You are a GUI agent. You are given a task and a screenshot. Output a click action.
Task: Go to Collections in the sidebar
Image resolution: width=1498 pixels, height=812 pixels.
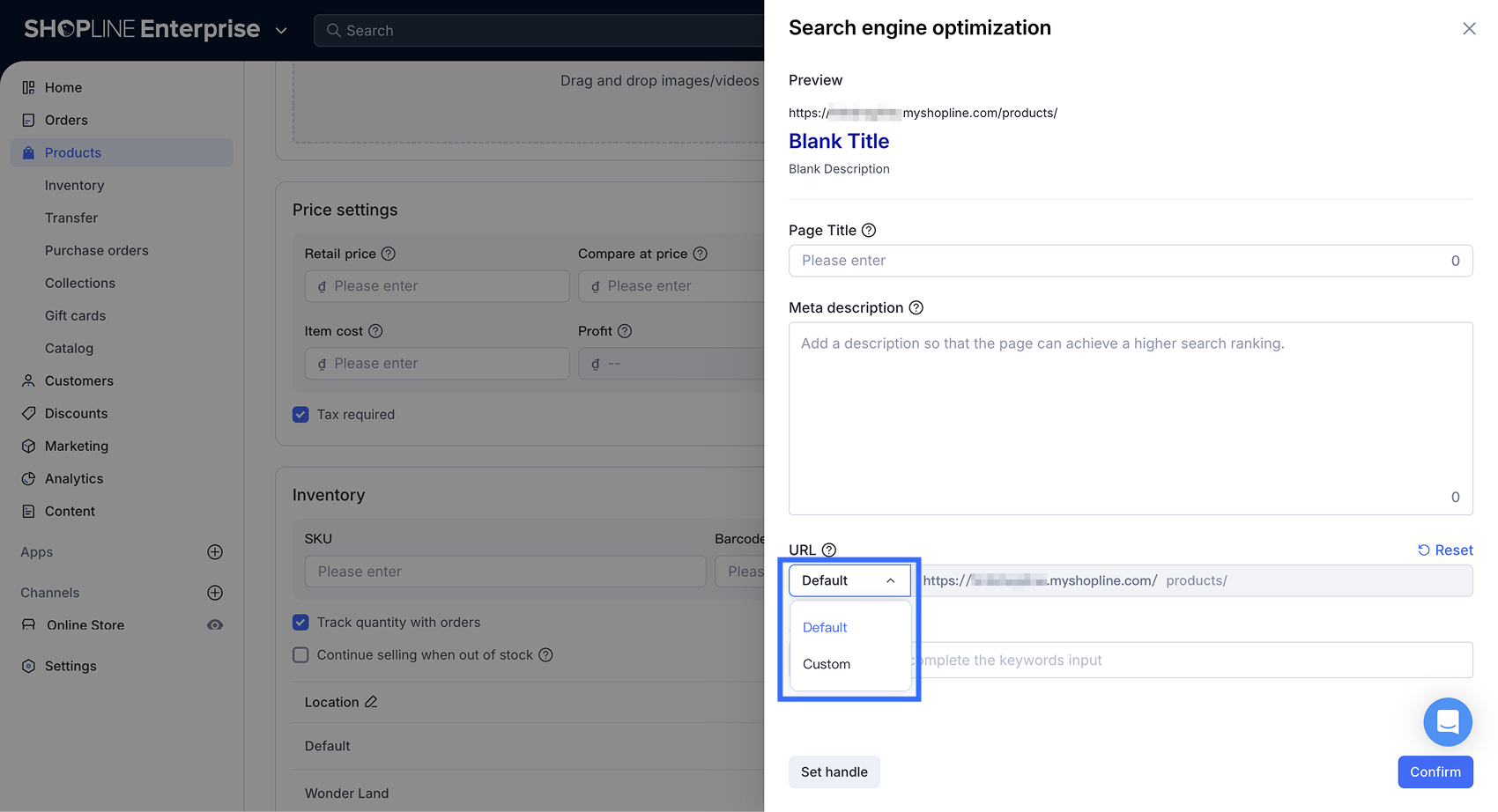80,283
